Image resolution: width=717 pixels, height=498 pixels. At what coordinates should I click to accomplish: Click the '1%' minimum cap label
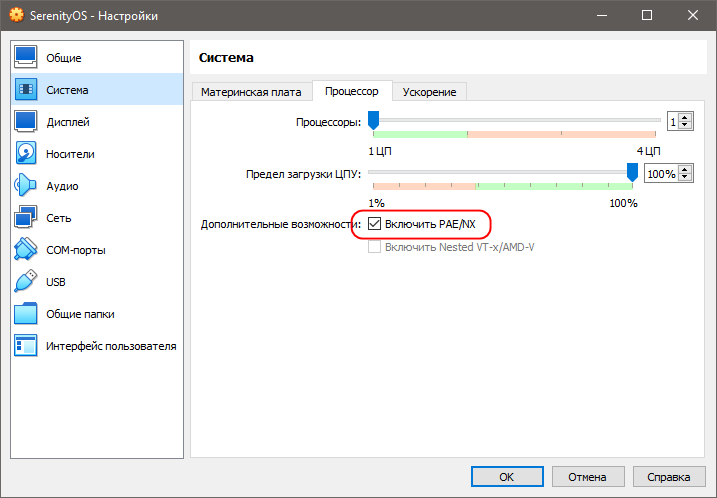tap(376, 203)
